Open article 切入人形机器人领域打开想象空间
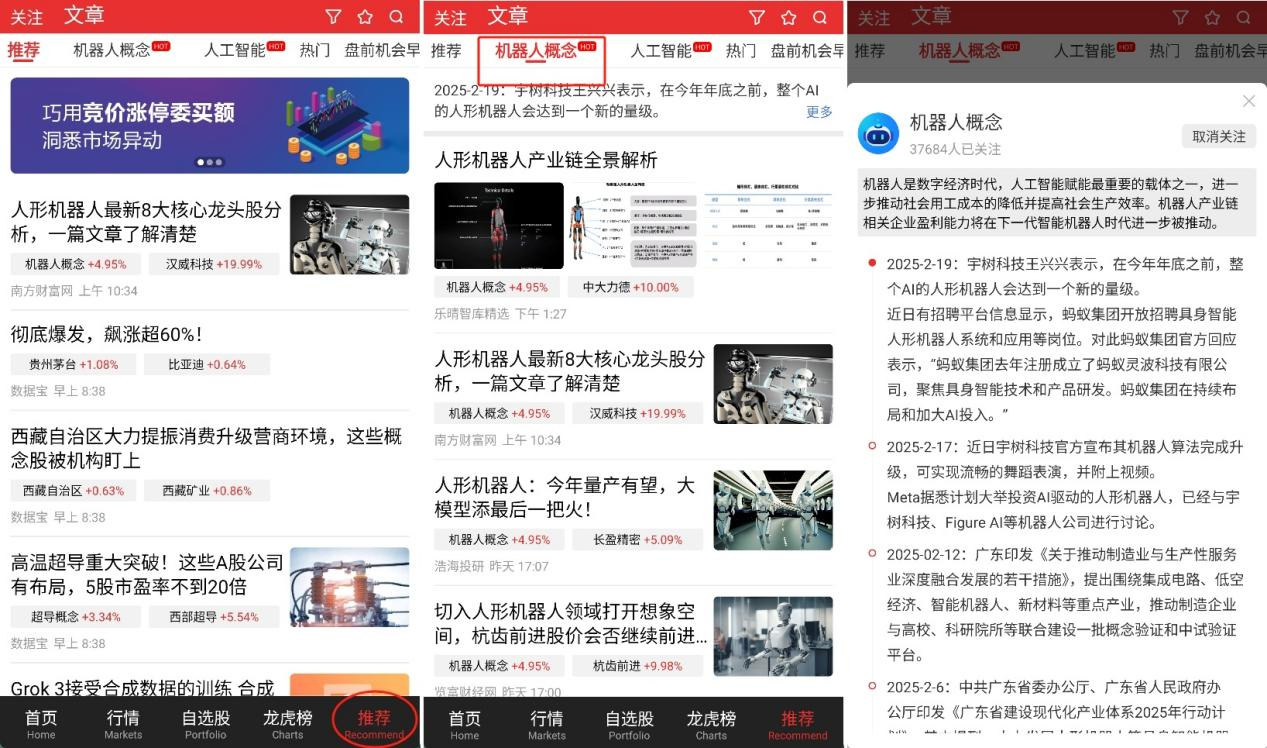1267x748 pixels. pos(571,623)
